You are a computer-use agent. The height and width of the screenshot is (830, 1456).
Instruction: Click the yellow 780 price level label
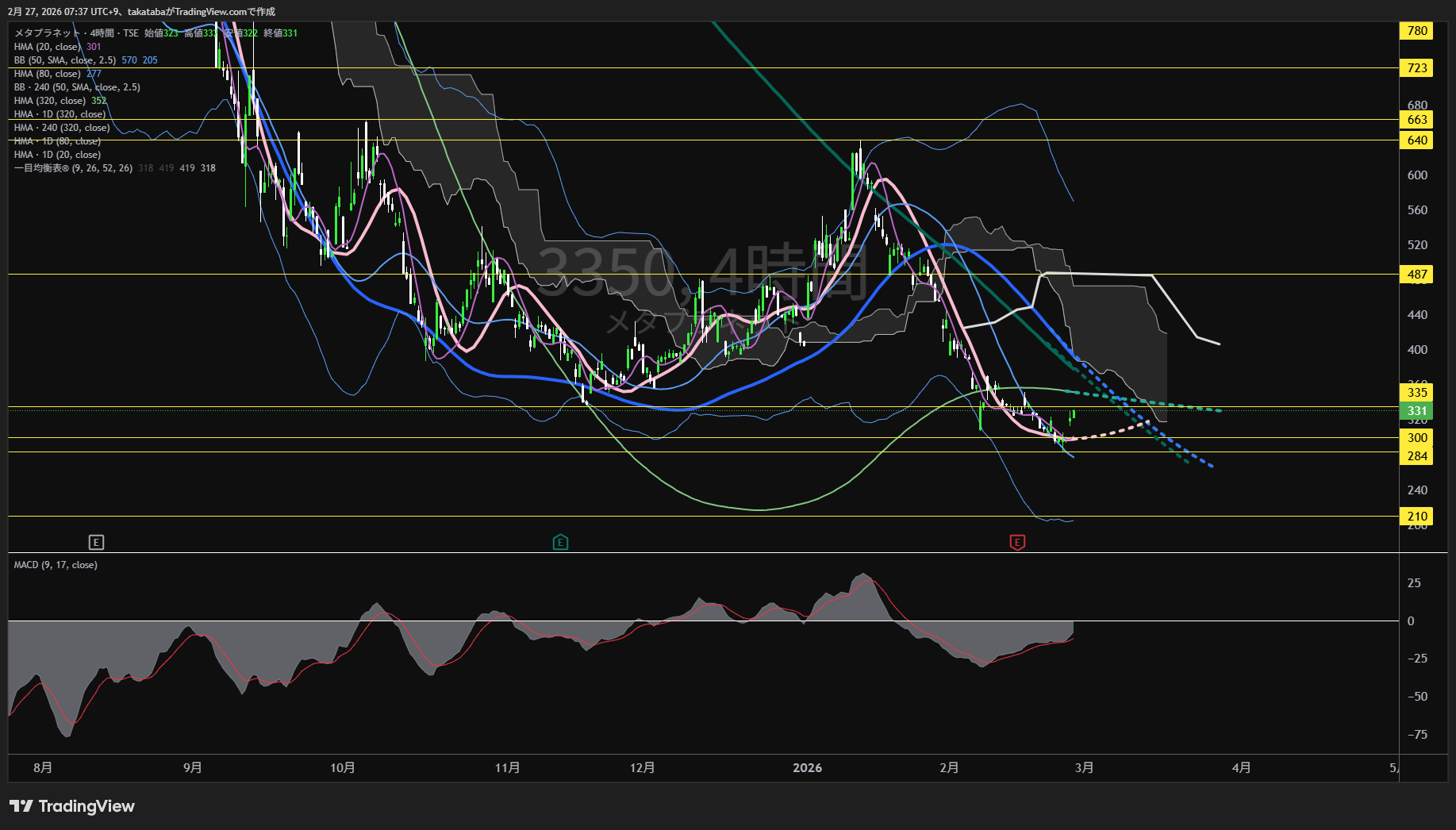tap(1417, 31)
